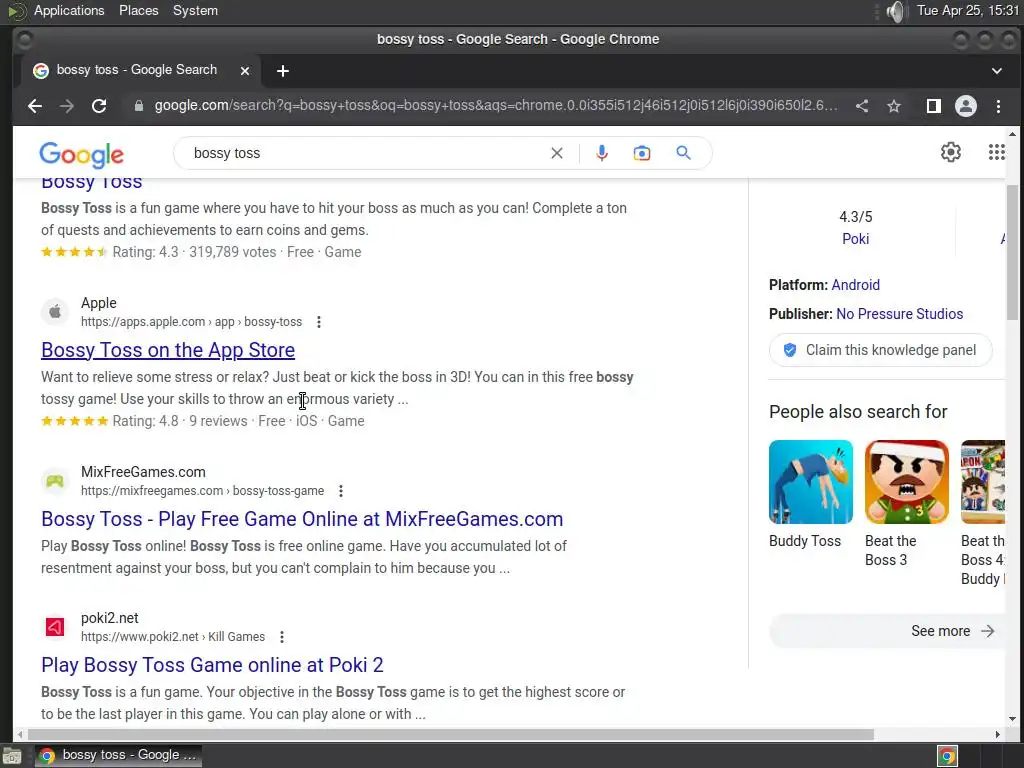Click the address bar URL
Viewport: 1024px width, 768px height.
(x=496, y=106)
